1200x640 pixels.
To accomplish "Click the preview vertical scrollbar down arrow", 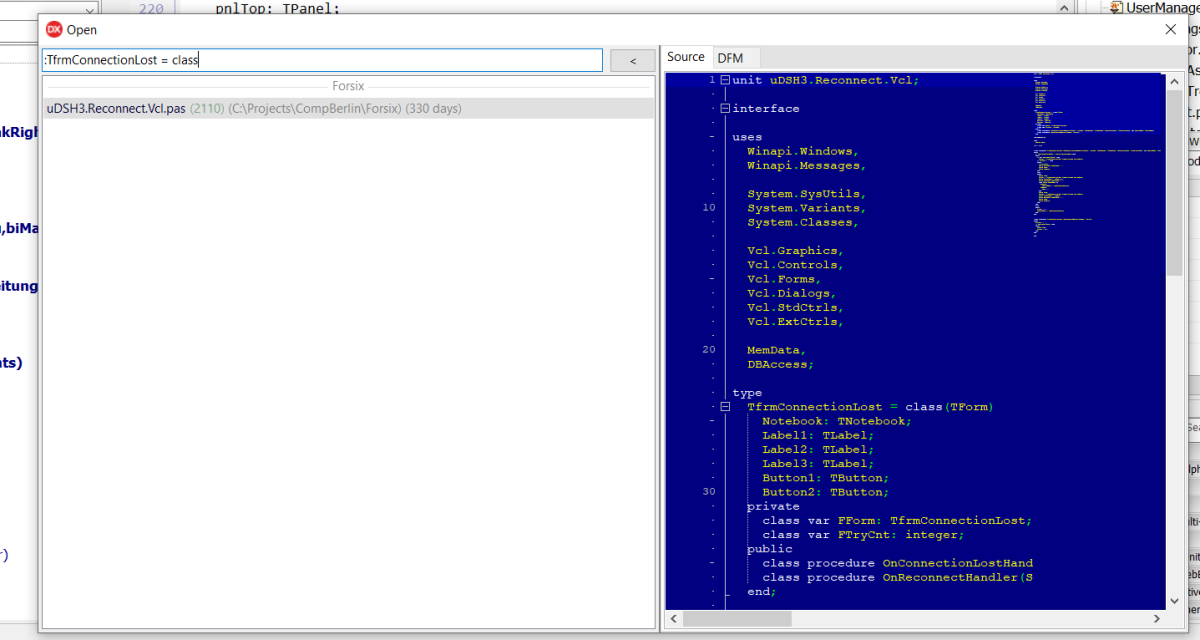I will (x=1174, y=600).
